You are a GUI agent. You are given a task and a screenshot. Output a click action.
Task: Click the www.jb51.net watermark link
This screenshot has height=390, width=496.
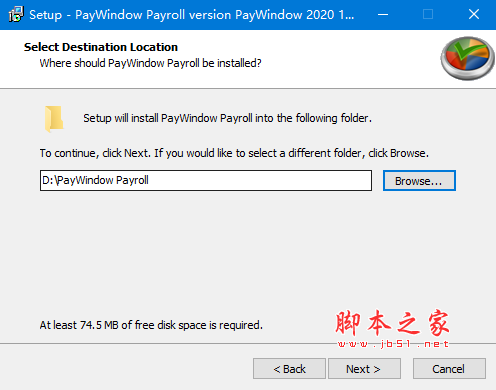[393, 344]
